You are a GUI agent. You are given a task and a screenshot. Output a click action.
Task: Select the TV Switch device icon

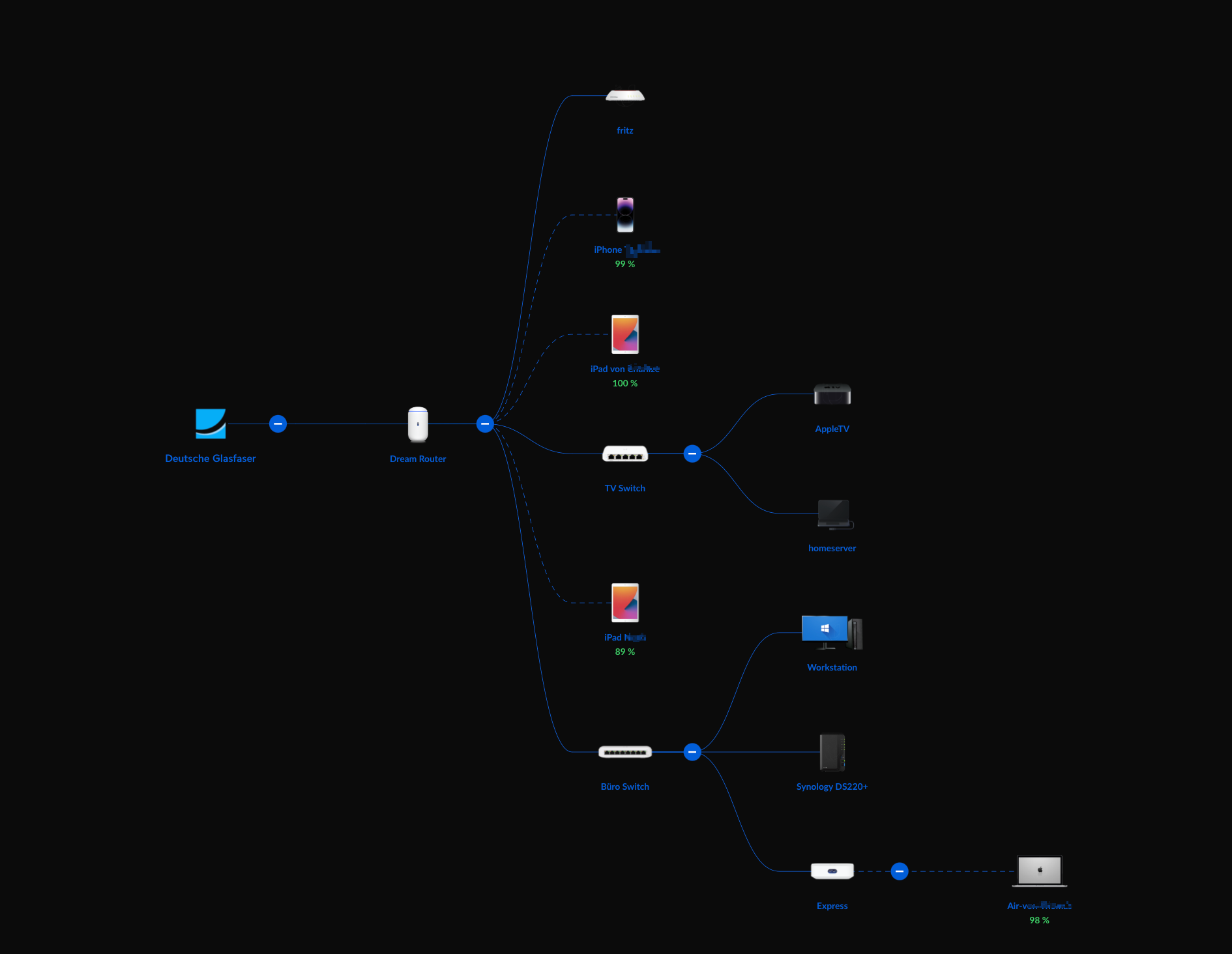click(625, 454)
